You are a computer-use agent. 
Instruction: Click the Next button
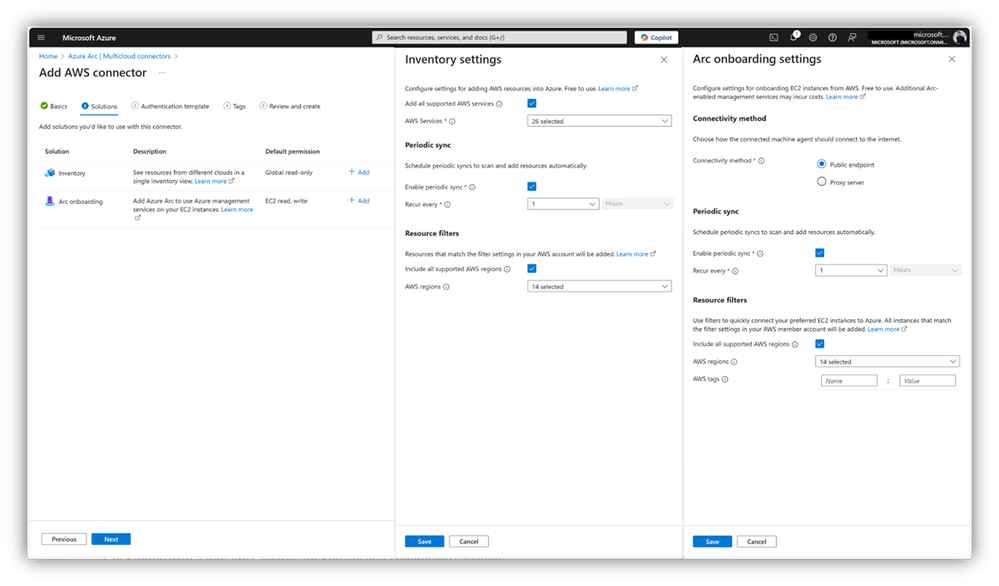point(111,540)
